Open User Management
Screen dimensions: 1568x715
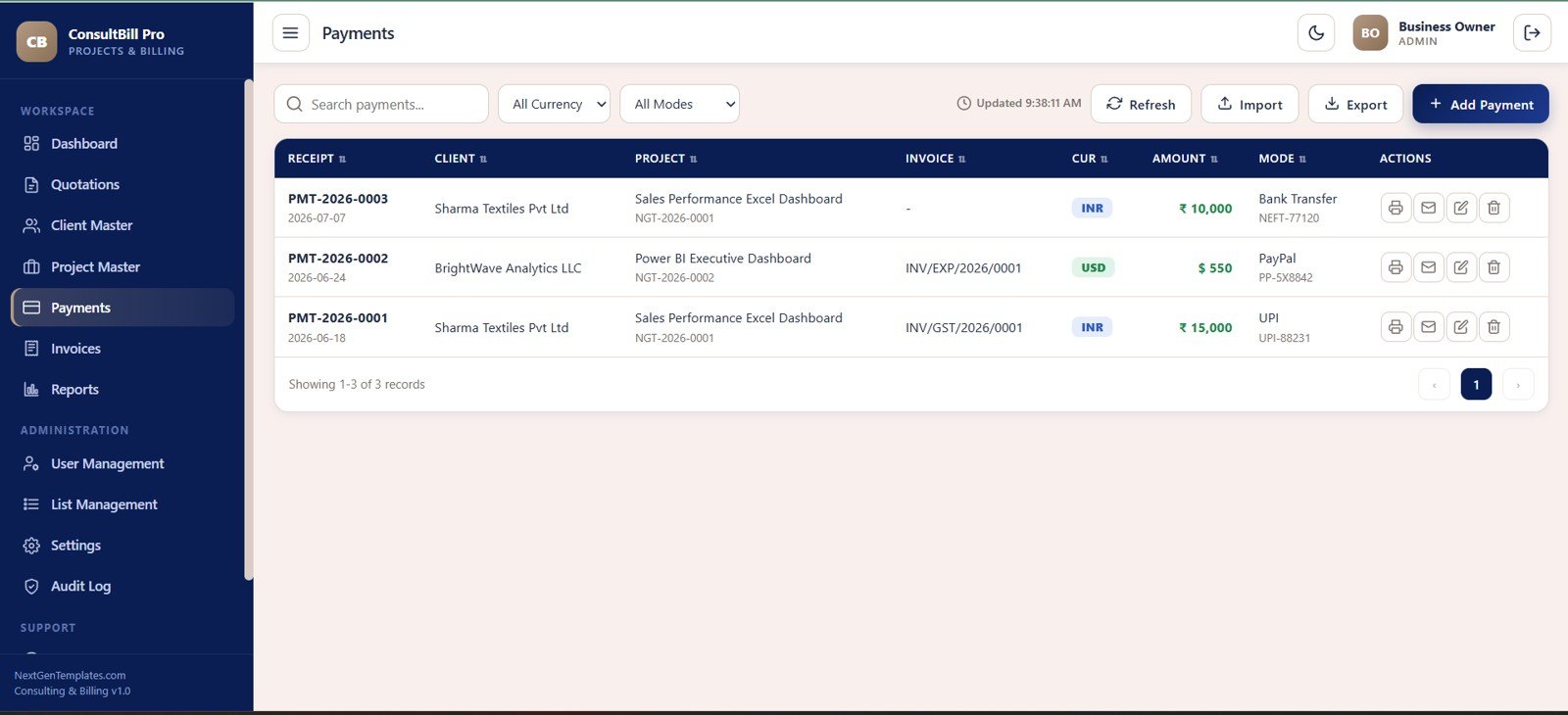122,463
